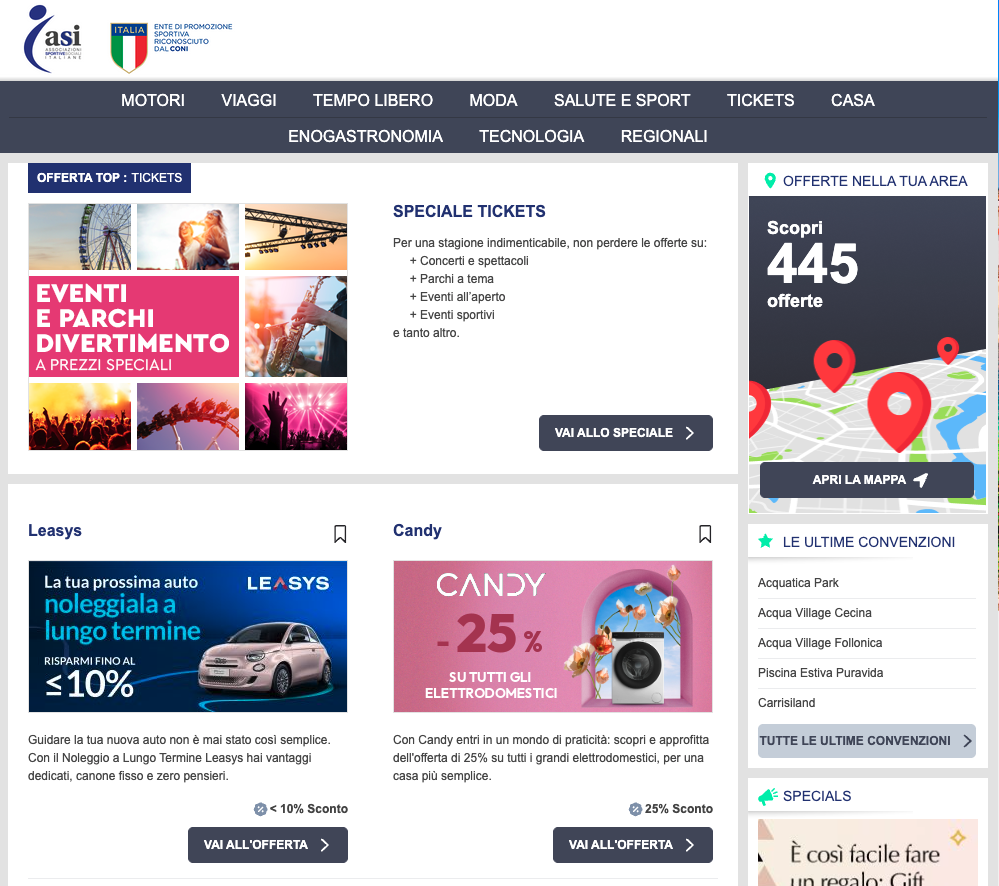This screenshot has height=886, width=999.
Task: Click the discount badge icon next to < 10% Sconto
Action: click(260, 809)
